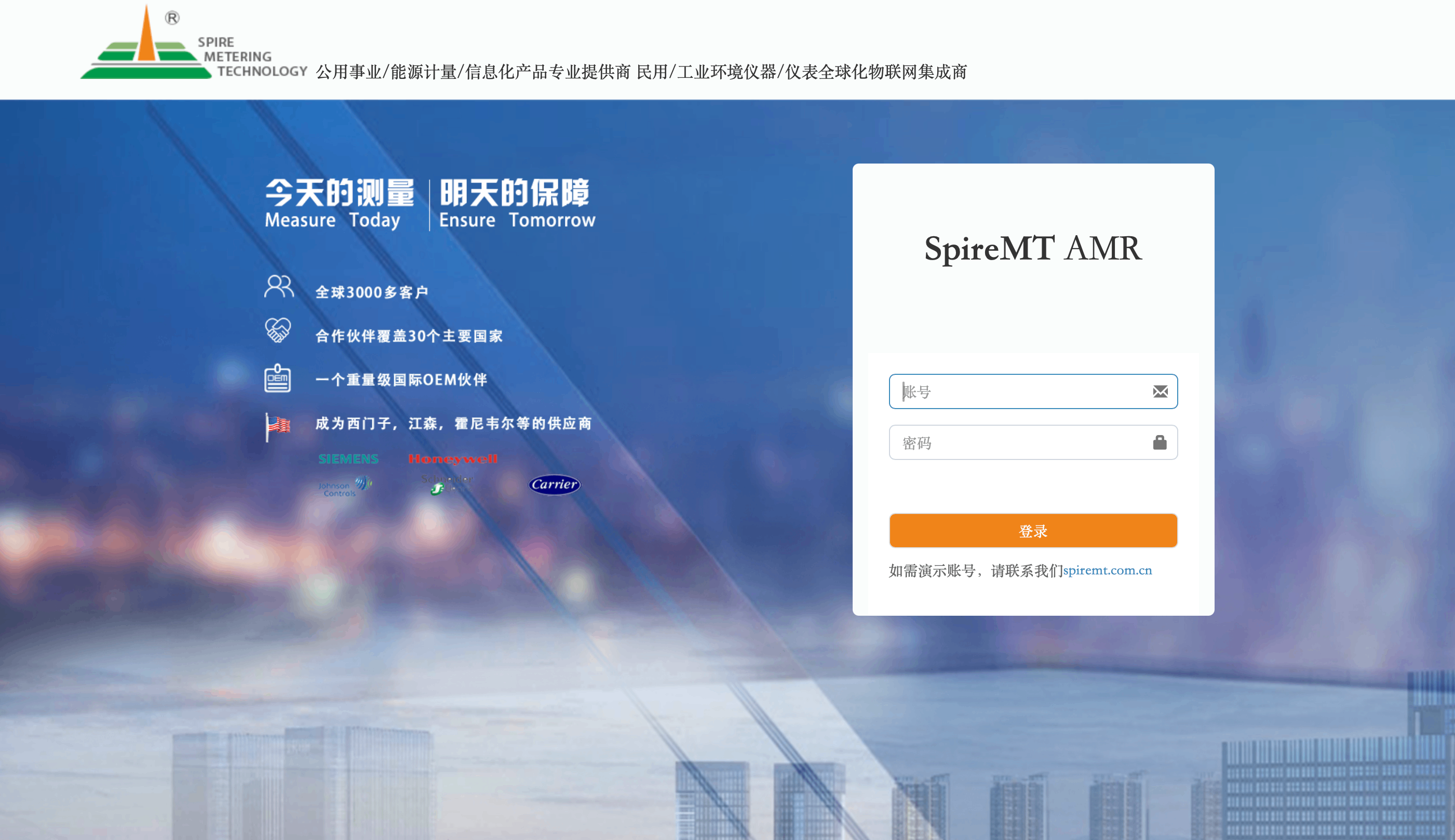
Task: Focus the 账号 account input field
Action: [1021, 392]
